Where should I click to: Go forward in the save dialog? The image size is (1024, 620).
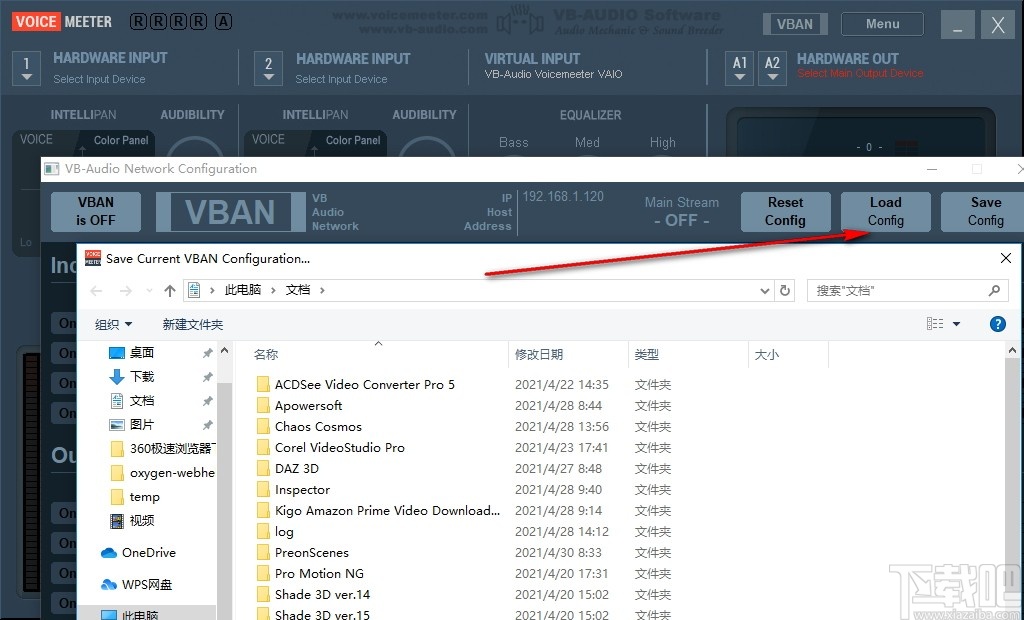point(125,291)
